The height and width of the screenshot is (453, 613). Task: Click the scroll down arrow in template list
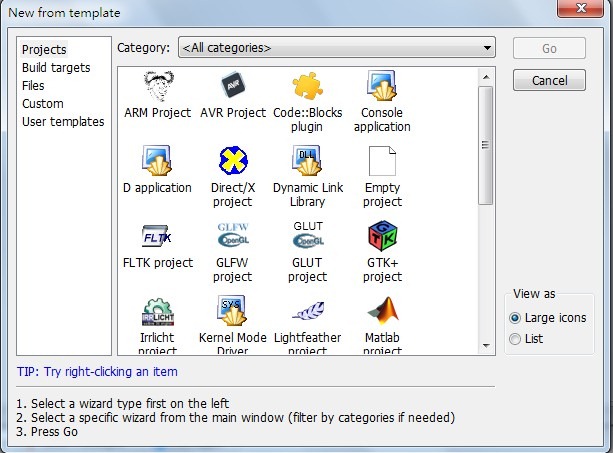[x=486, y=346]
